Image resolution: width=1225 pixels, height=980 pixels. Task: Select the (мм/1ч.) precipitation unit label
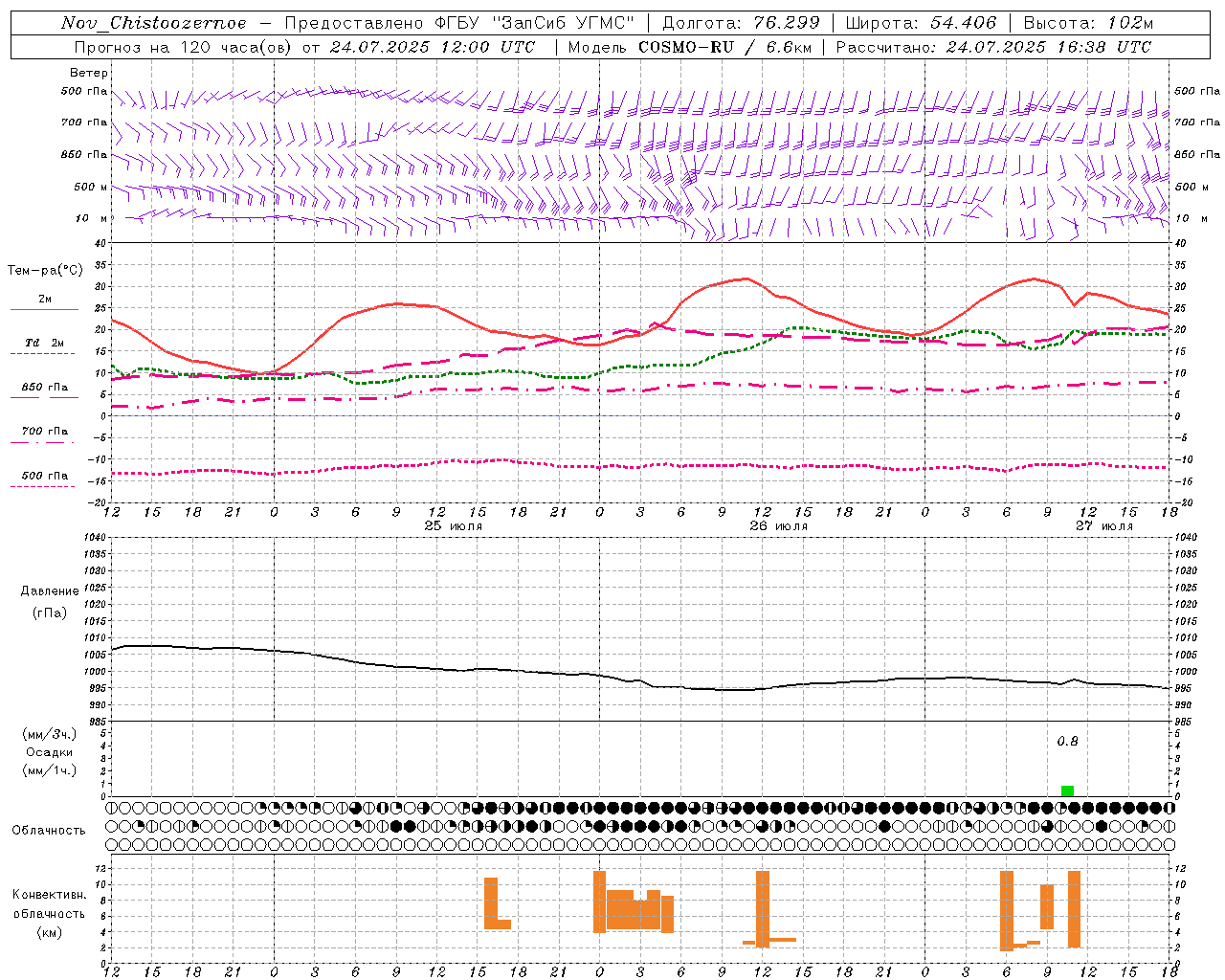50,771
